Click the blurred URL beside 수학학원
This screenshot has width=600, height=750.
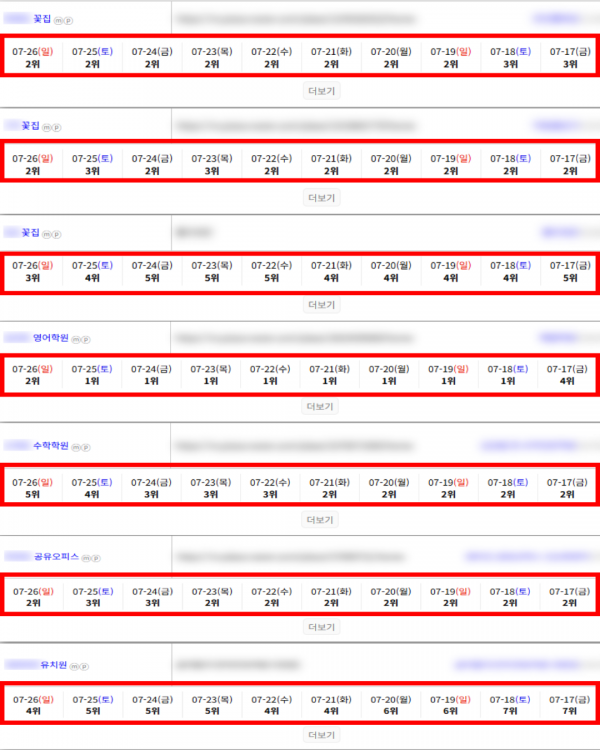[294, 446]
